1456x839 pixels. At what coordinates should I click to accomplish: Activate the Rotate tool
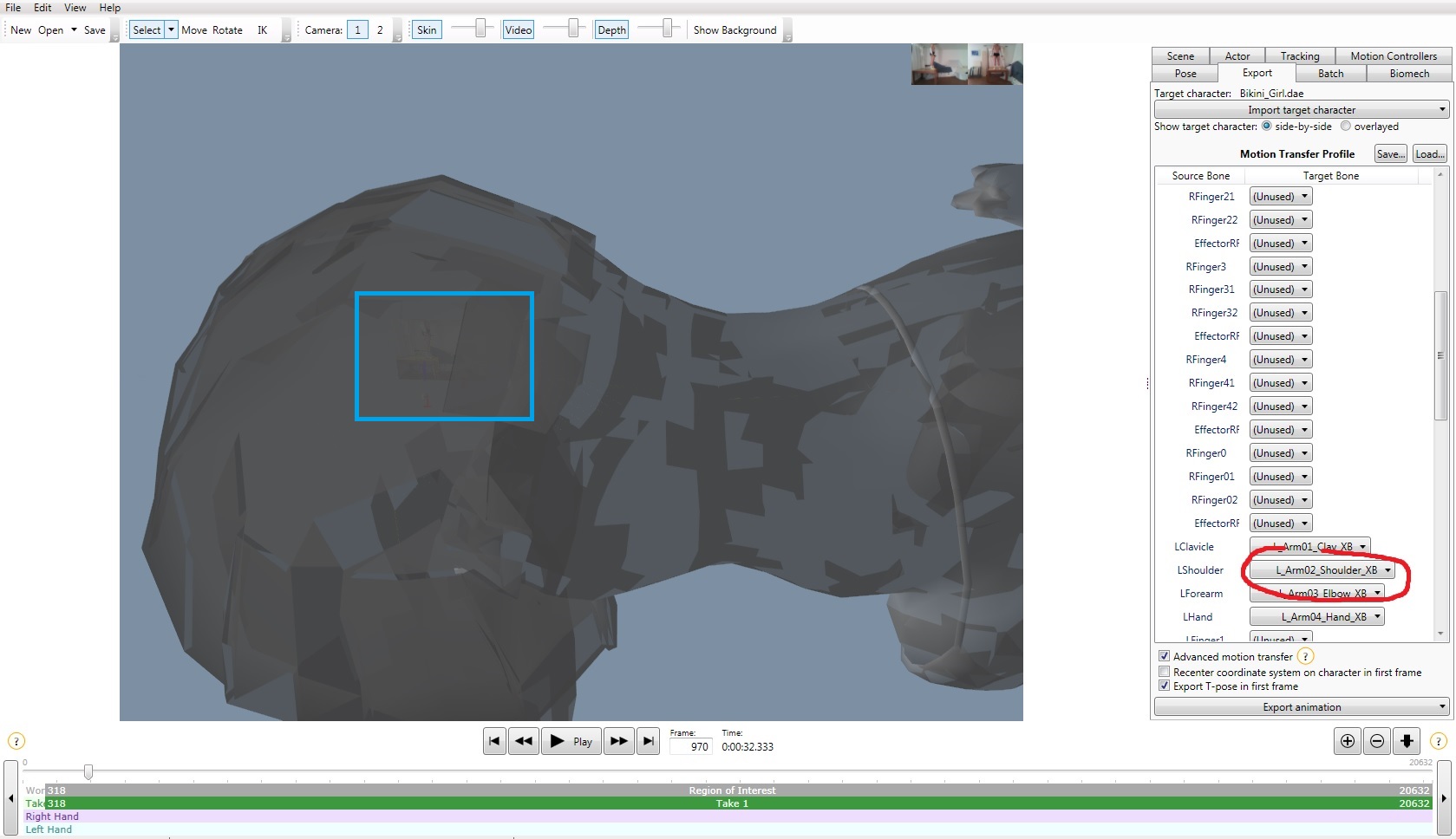point(227,29)
